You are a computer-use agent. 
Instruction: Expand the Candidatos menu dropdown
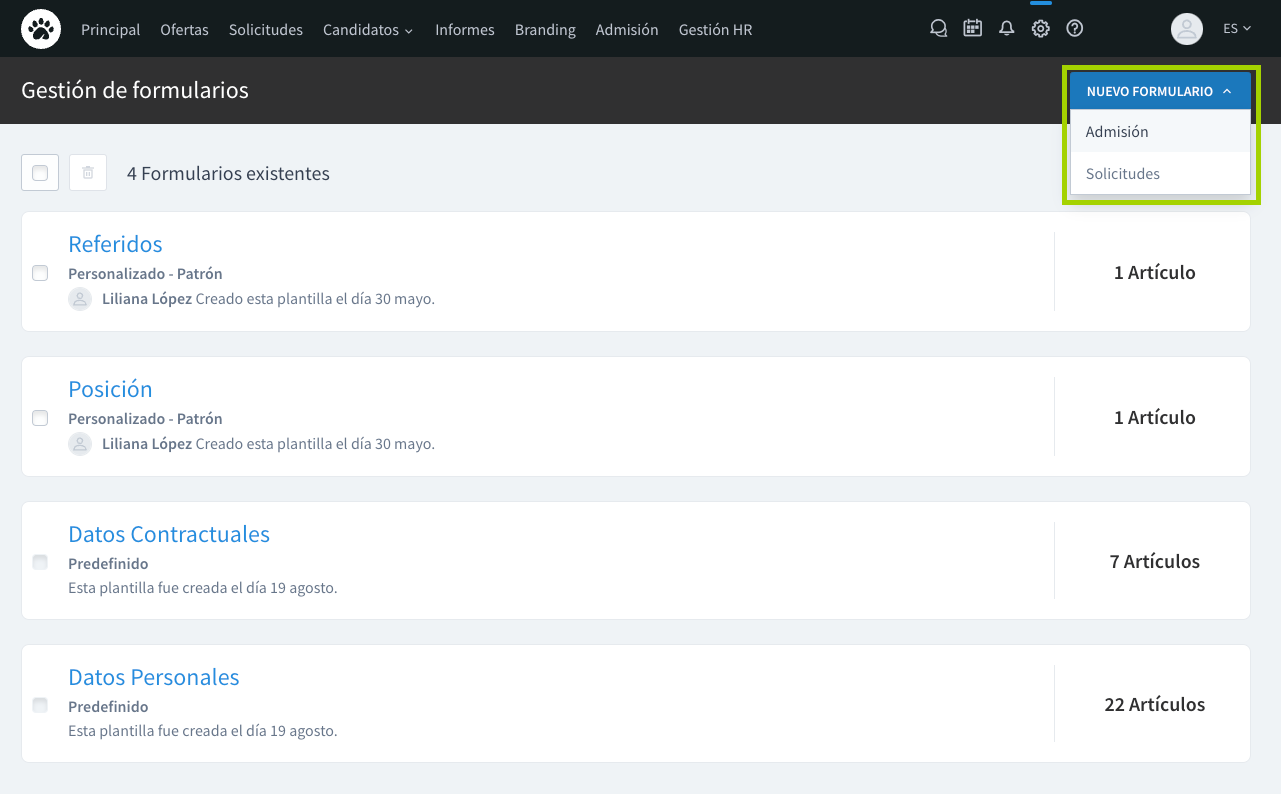(x=367, y=30)
